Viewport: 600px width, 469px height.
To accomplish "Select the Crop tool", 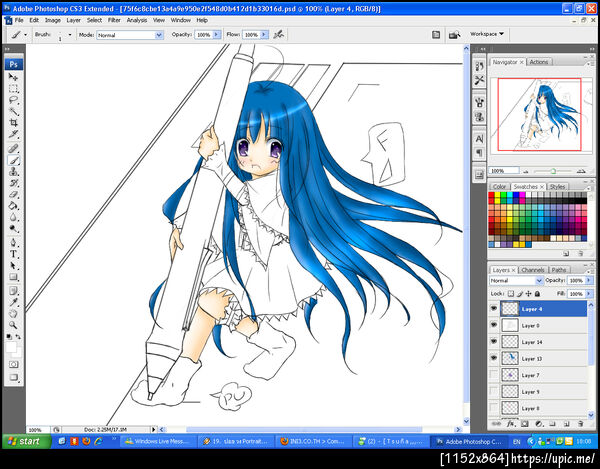I will [x=13, y=123].
